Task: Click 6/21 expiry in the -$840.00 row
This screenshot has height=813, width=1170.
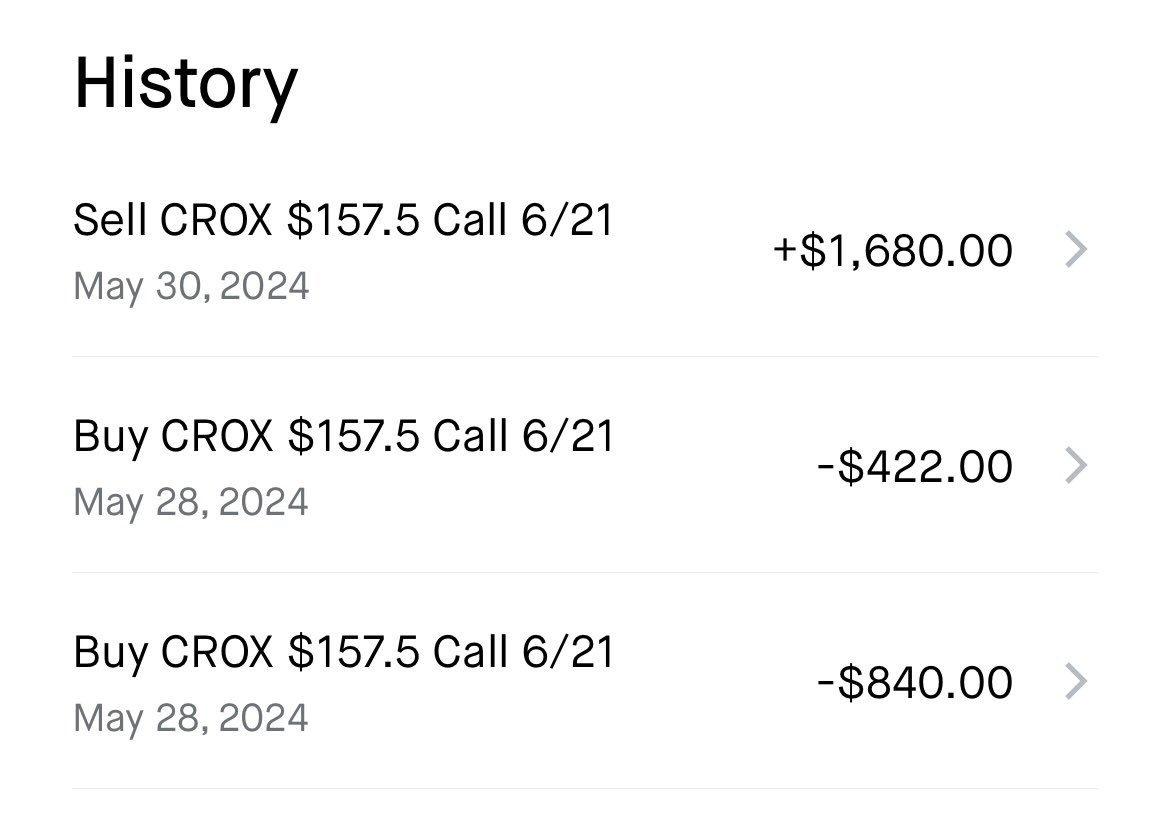Action: click(567, 651)
